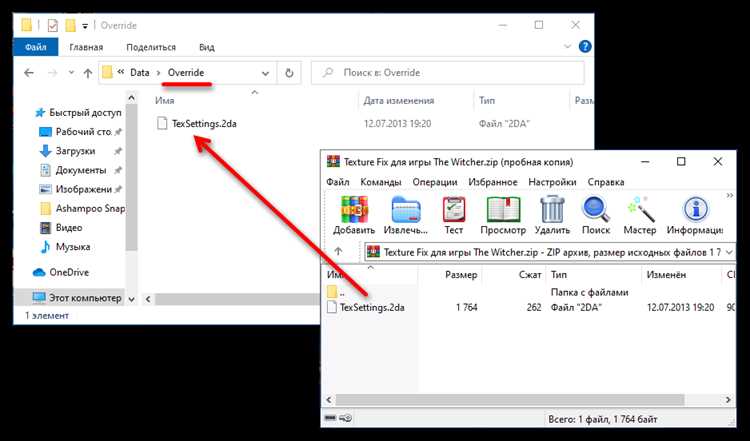
Task: Go up one level in WinRAR arrow
Action: (338, 251)
